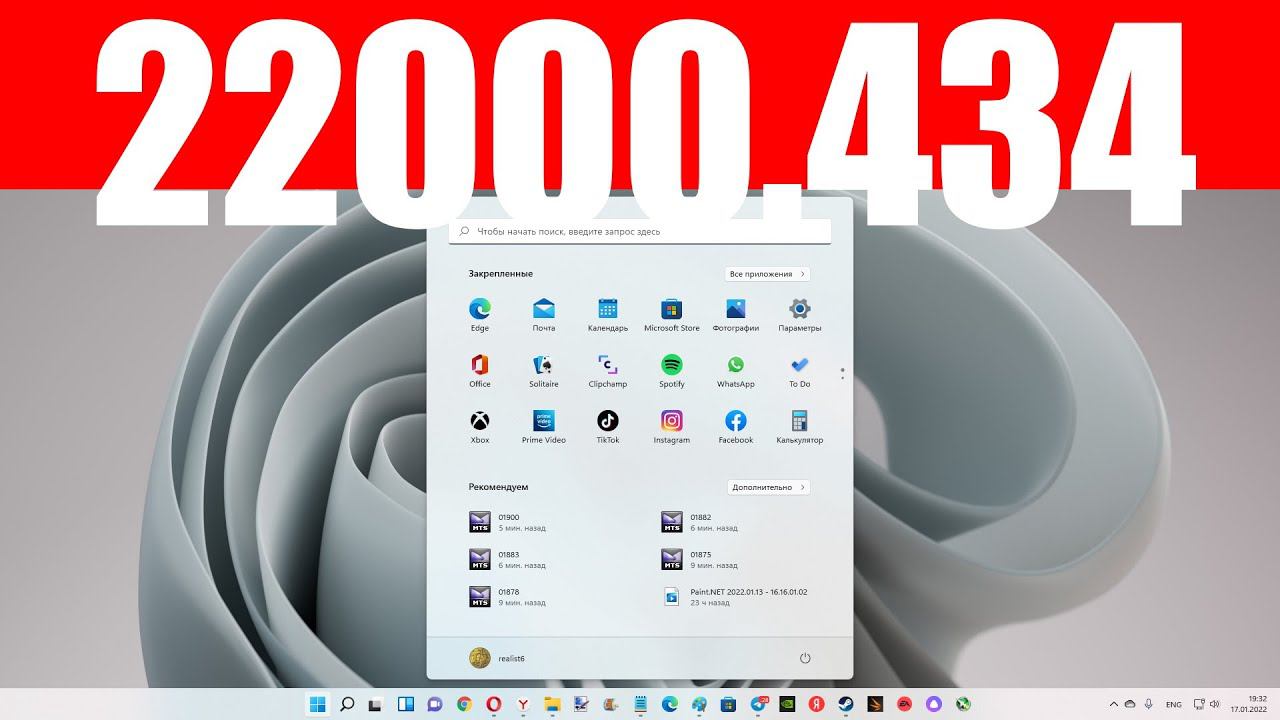Expand Дополнительно recommended items

(x=767, y=487)
